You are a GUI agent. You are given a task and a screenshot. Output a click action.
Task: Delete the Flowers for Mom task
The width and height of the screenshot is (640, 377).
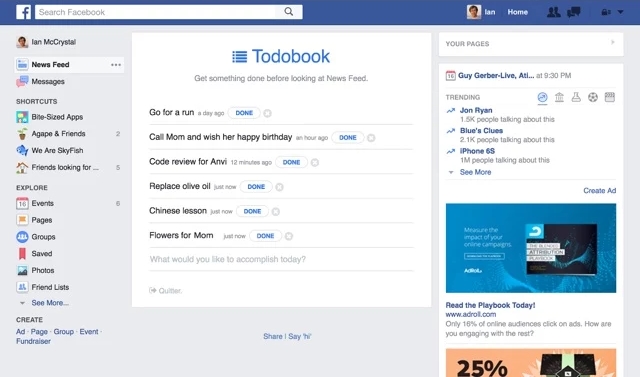pos(289,236)
